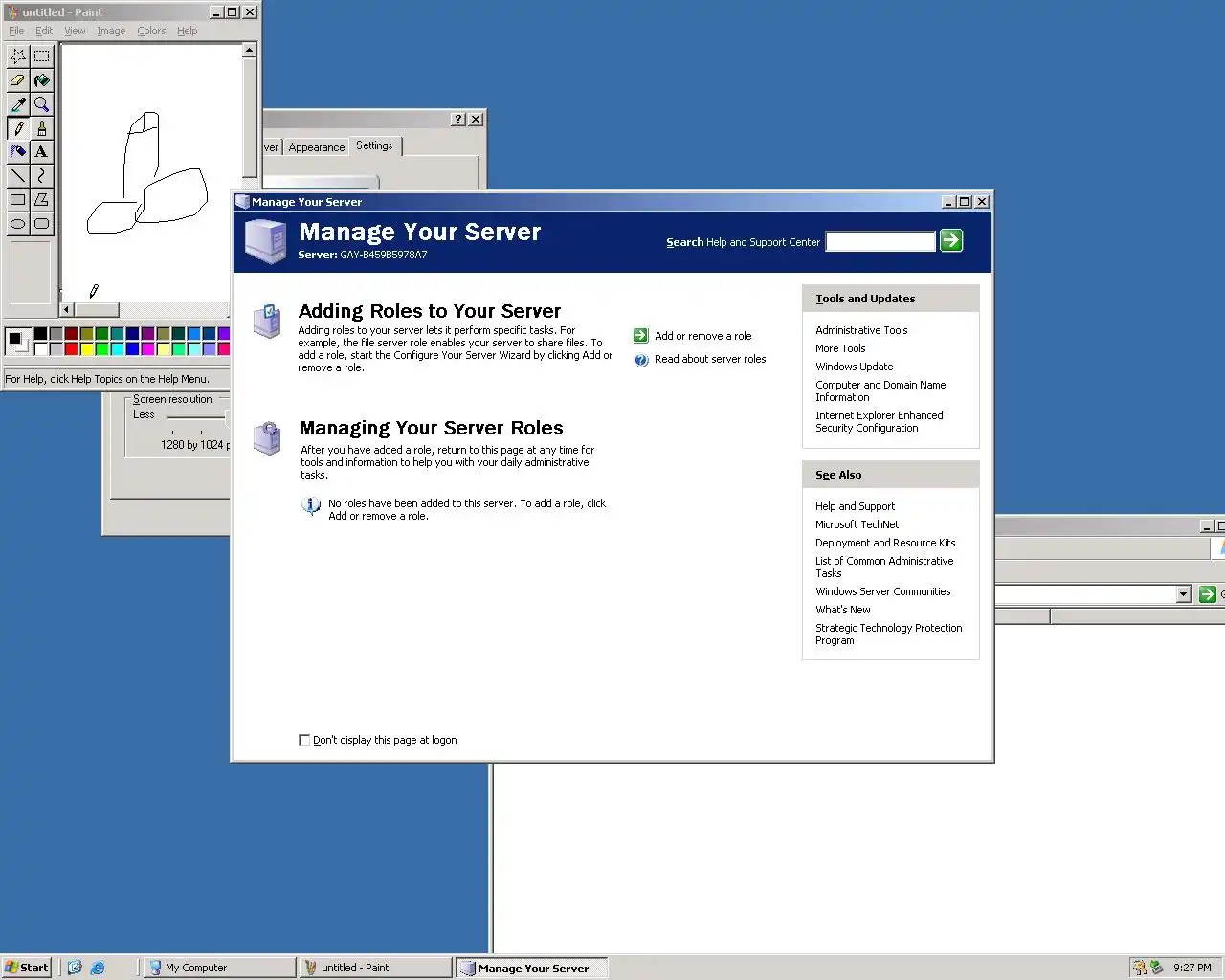Click the Start button
The image size is (1225, 980).
[26, 968]
